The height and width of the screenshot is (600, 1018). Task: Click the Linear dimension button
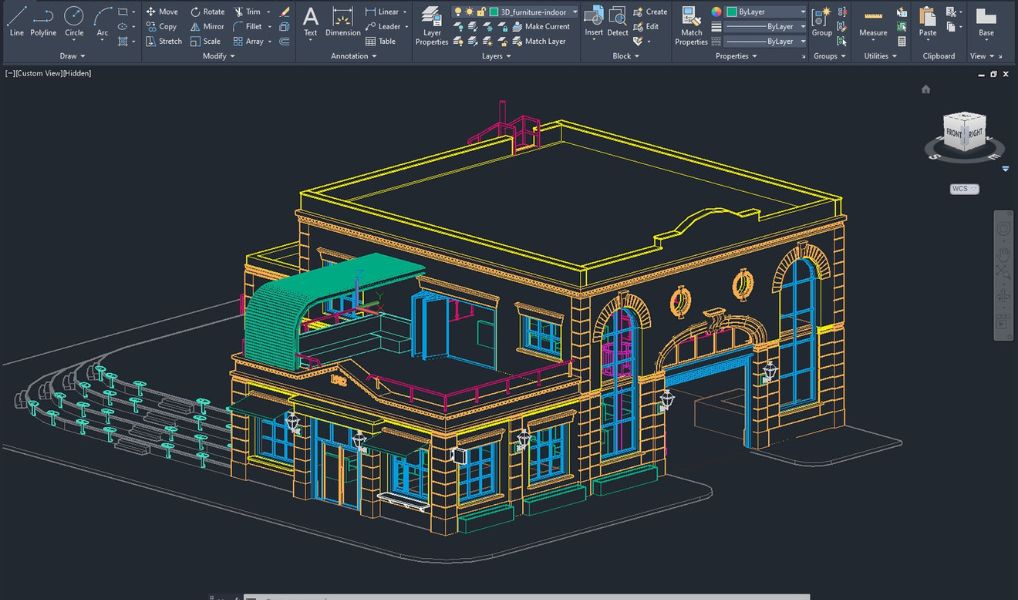pyautogui.click(x=382, y=12)
